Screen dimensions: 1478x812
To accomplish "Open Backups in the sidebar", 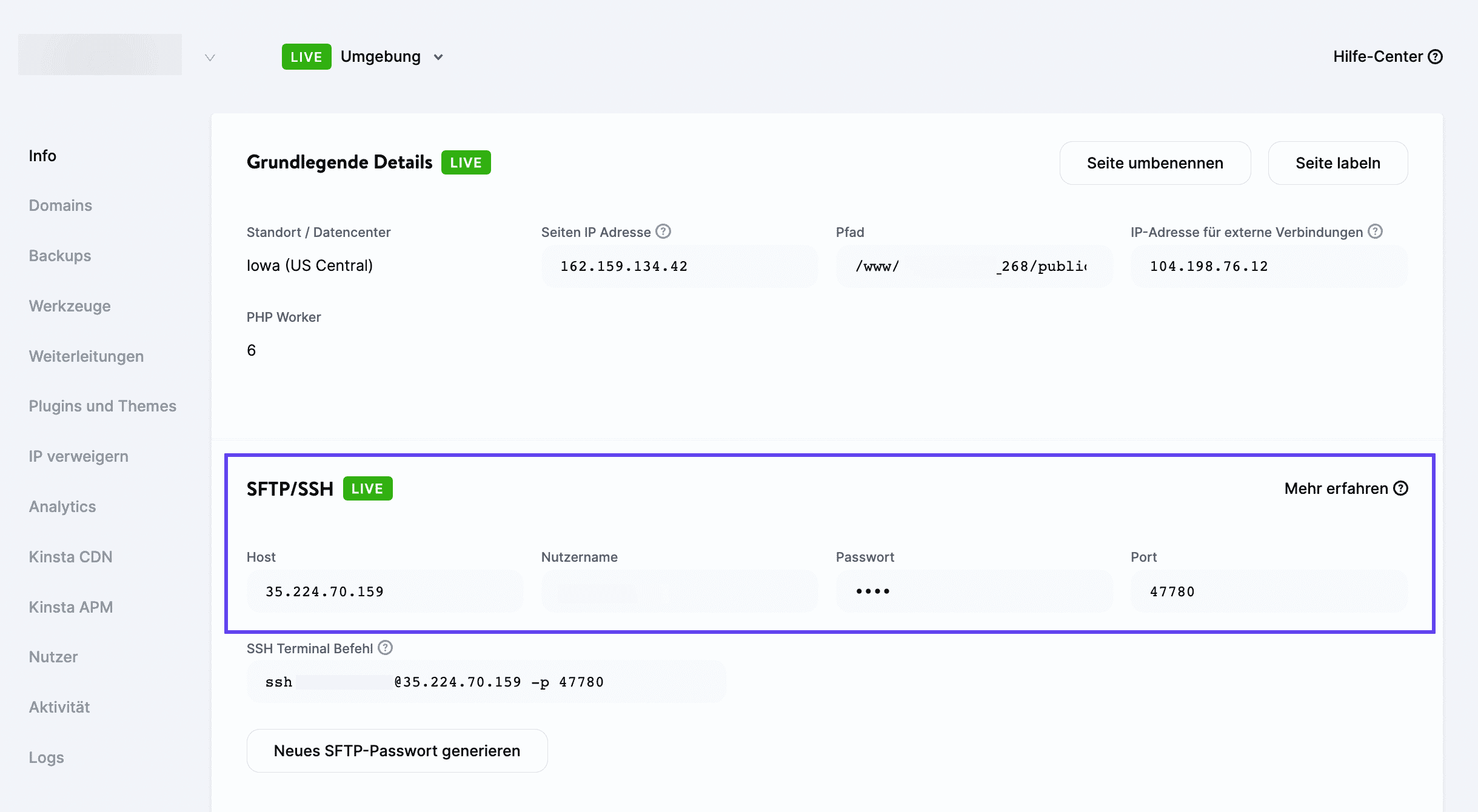I will pyautogui.click(x=59, y=255).
